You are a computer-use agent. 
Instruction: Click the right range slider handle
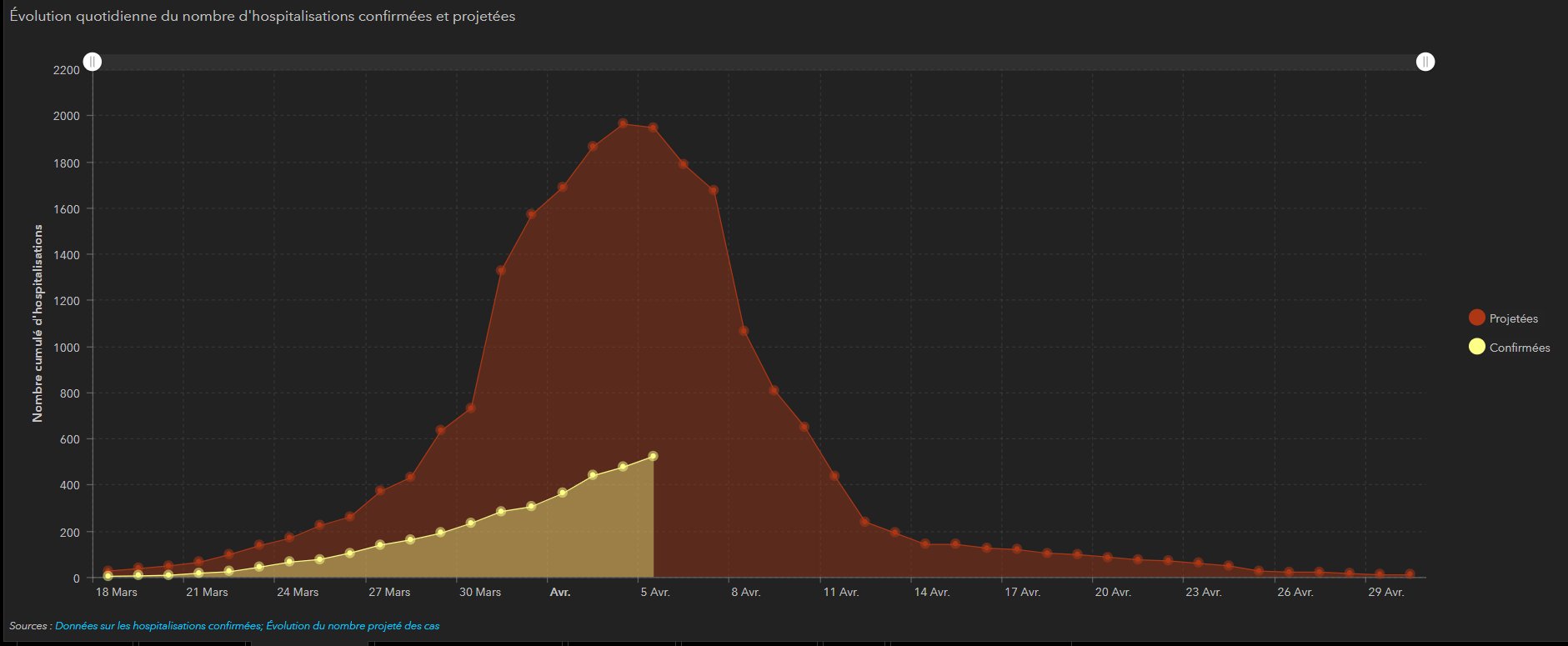click(1425, 62)
